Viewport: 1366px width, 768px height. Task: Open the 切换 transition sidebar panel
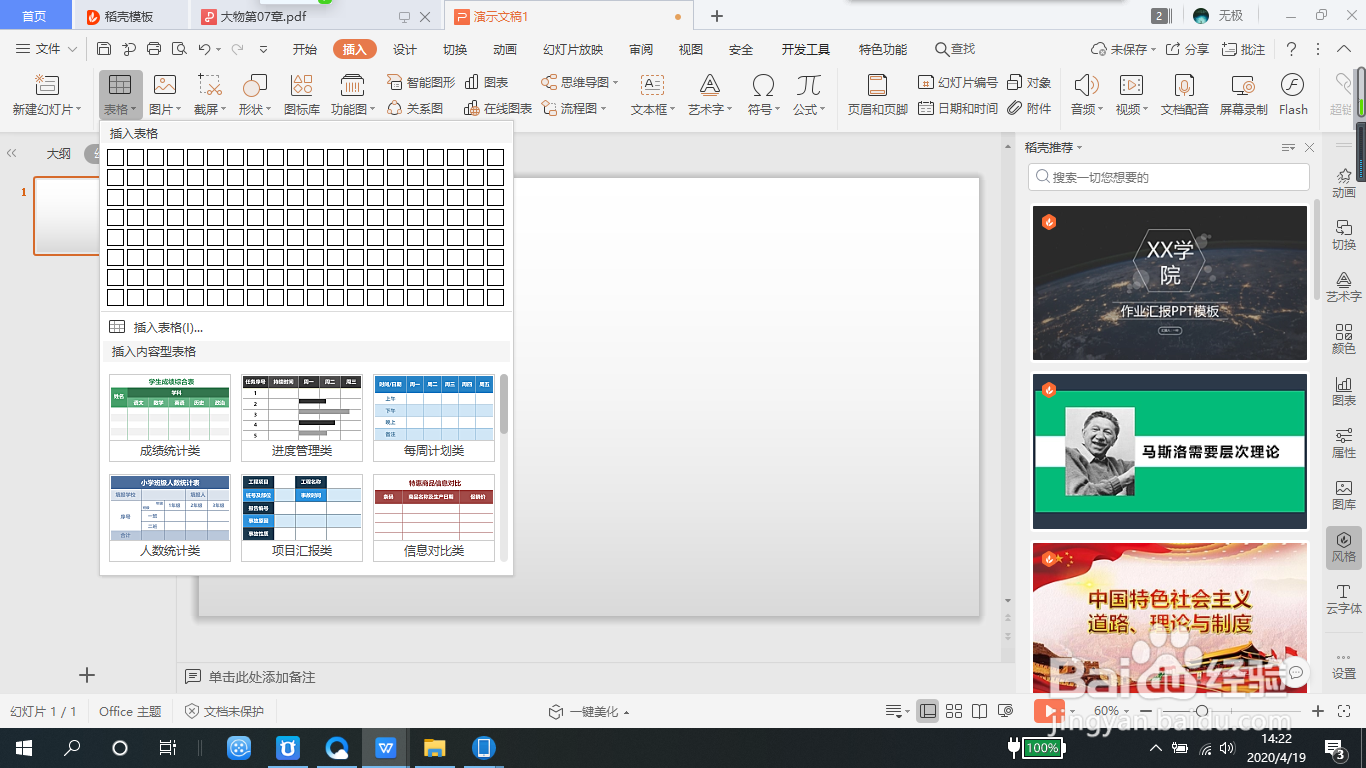1344,235
